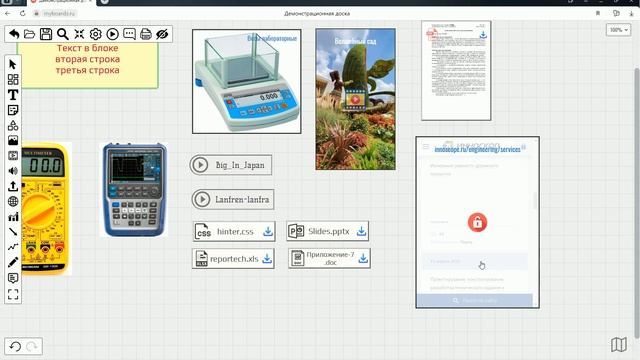640x360 pixels.
Task: Click the yellow multimeter image
Action: (x=46, y=208)
